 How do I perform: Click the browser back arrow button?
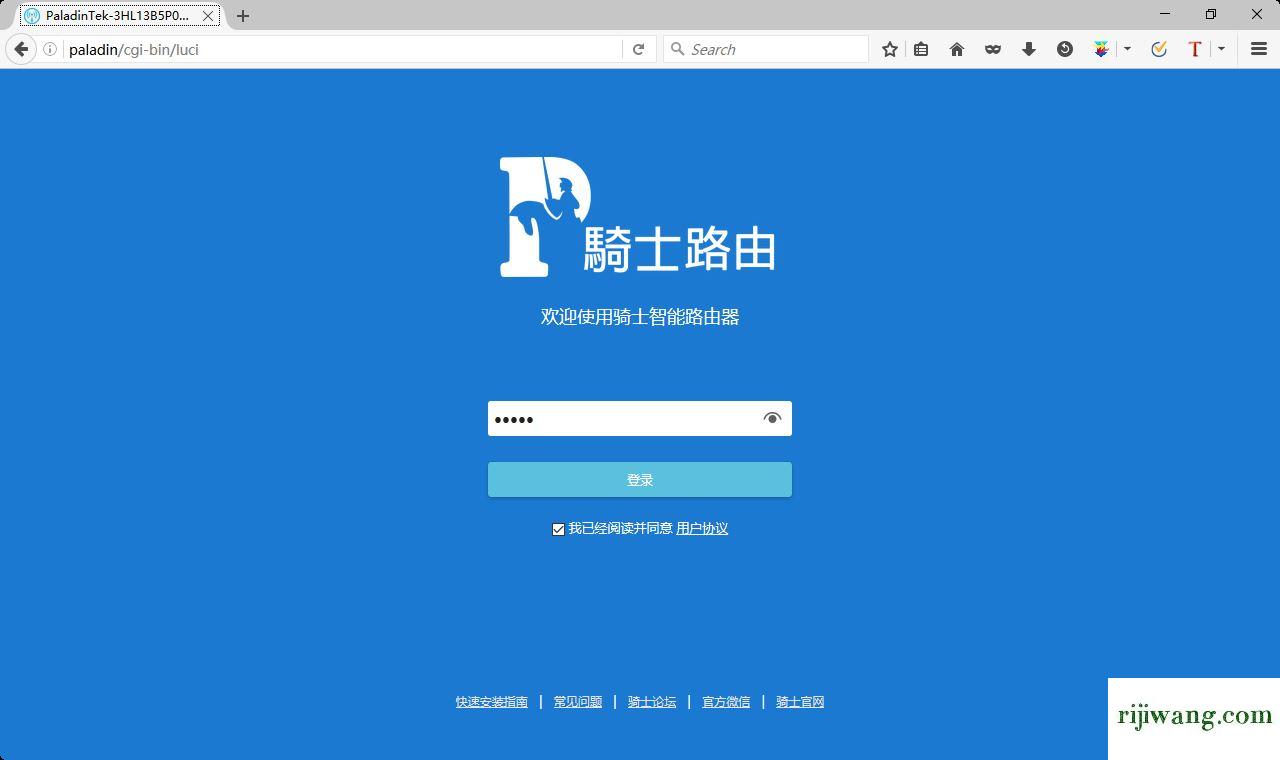21,49
